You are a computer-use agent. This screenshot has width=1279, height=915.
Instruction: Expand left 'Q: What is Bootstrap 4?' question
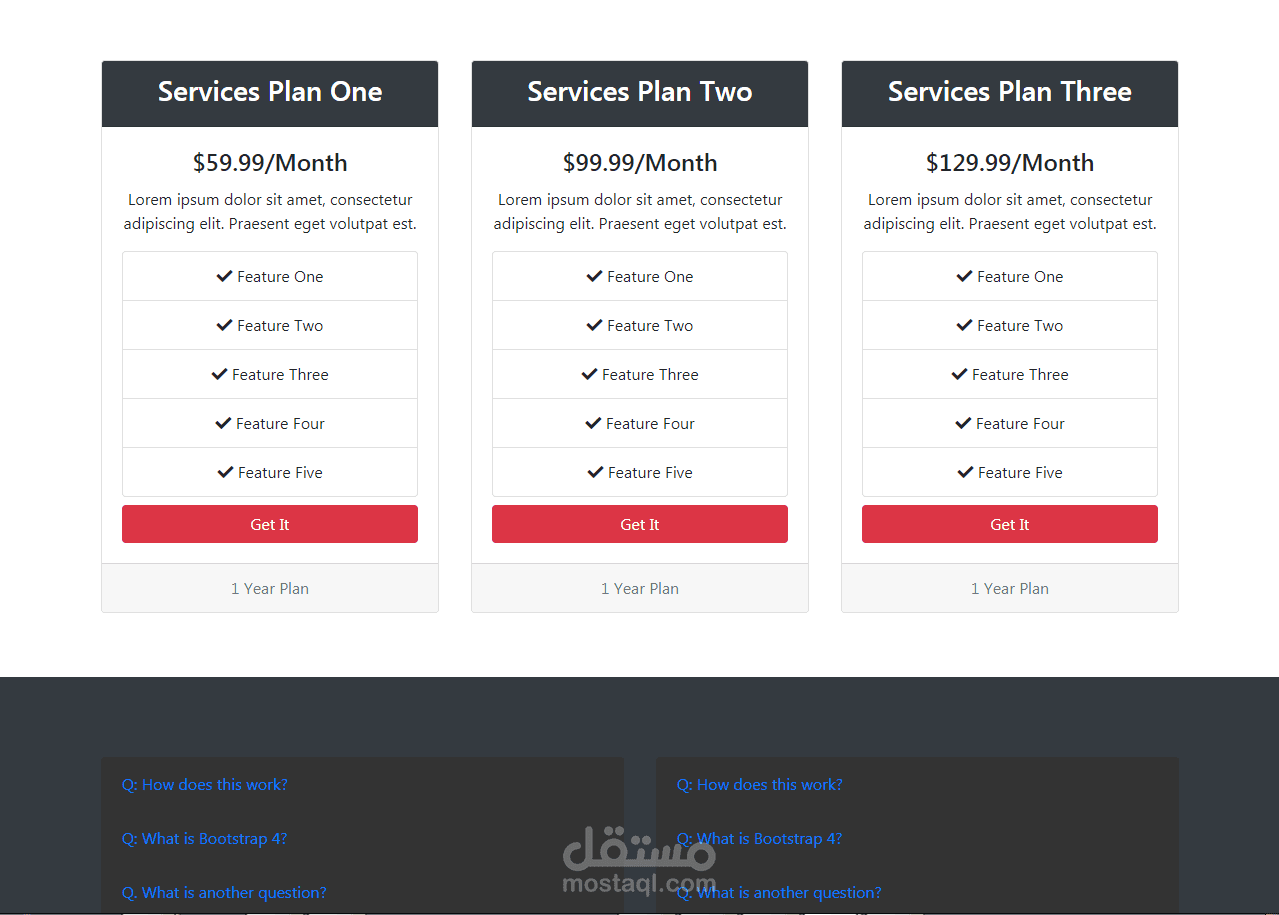[x=205, y=839]
